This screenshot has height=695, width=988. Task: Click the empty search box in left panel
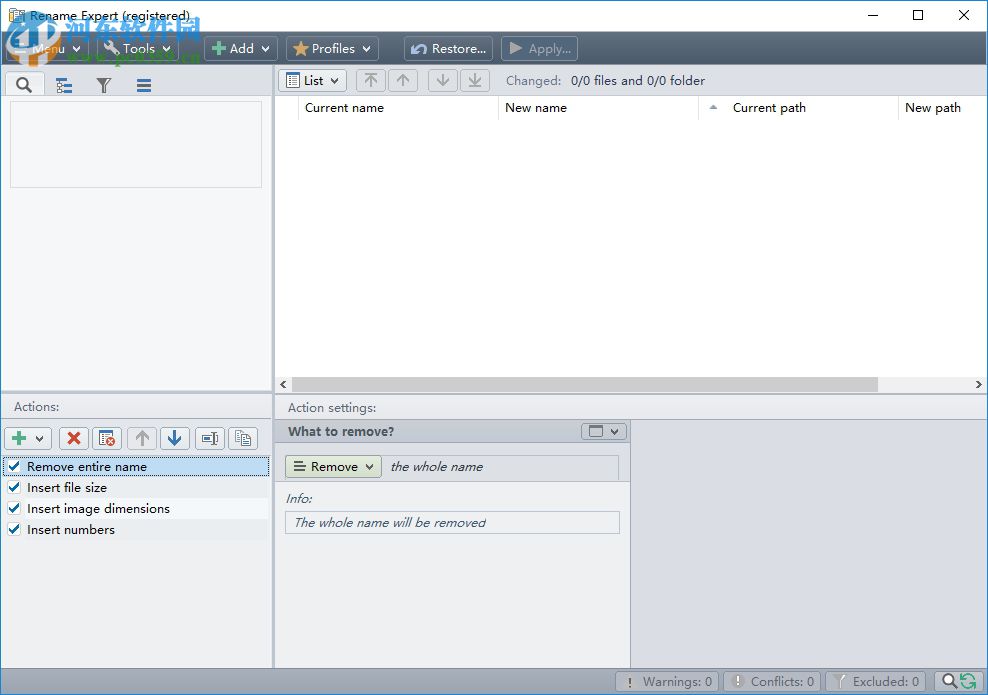pos(136,144)
